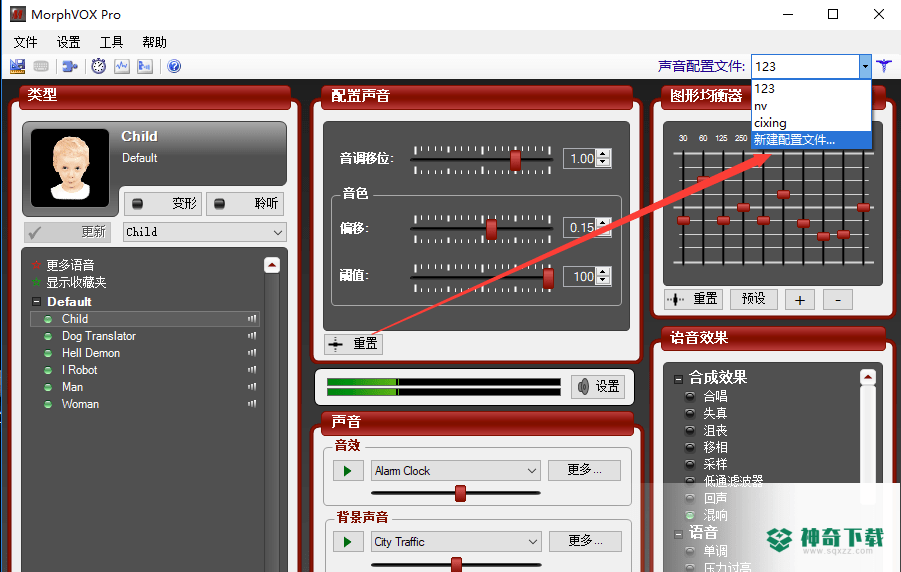Click the equalizer 重置 reset button

[693, 299]
